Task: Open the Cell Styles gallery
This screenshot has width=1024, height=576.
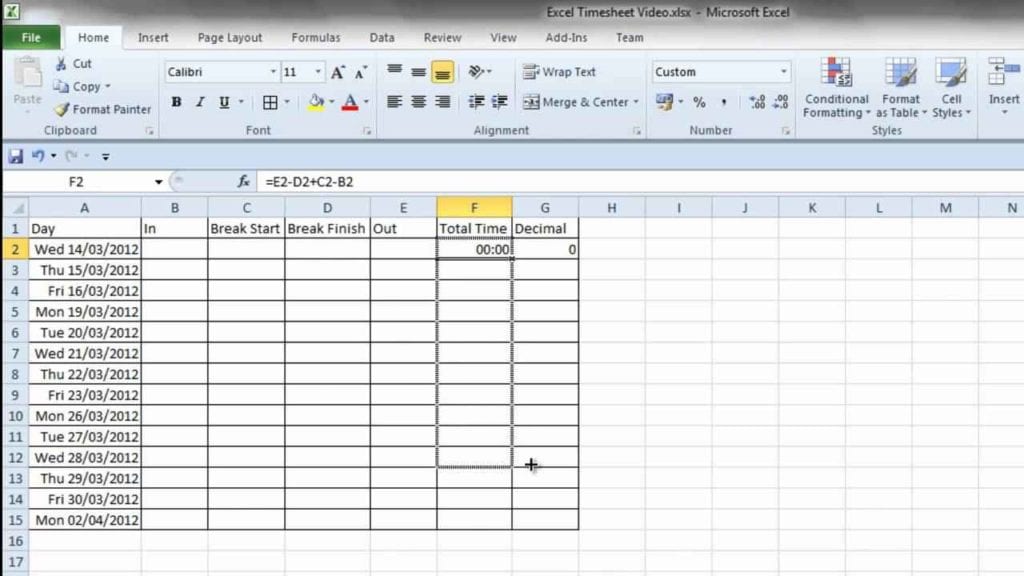Action: pyautogui.click(x=950, y=90)
